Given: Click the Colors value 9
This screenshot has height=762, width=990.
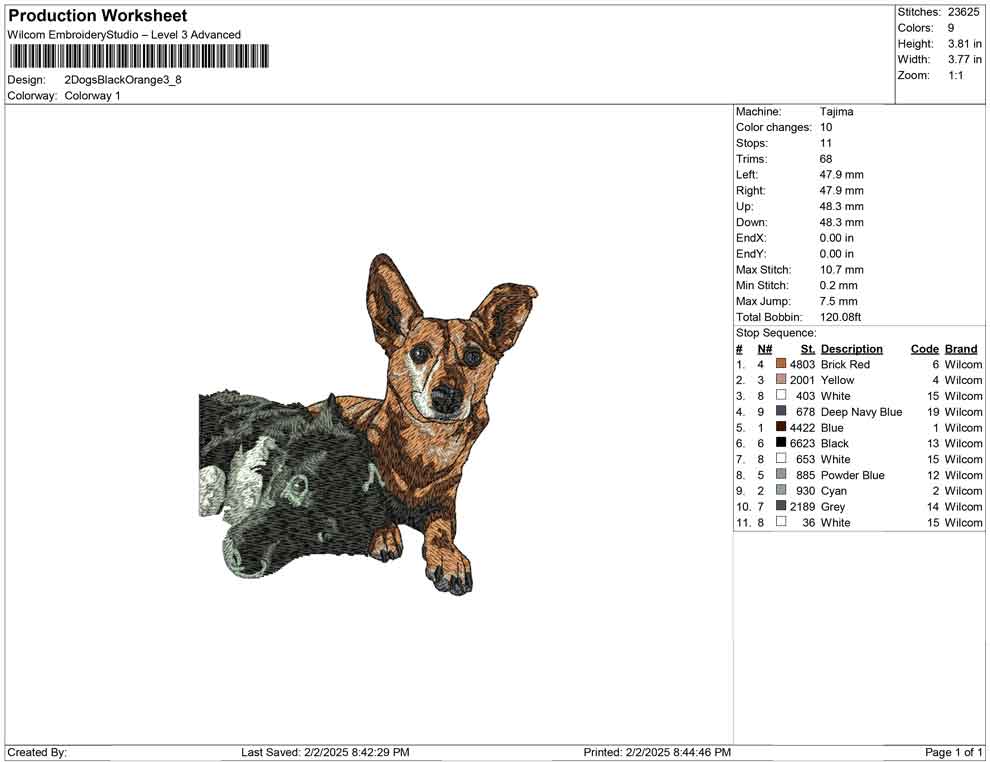Looking at the screenshot, I should click(951, 28).
